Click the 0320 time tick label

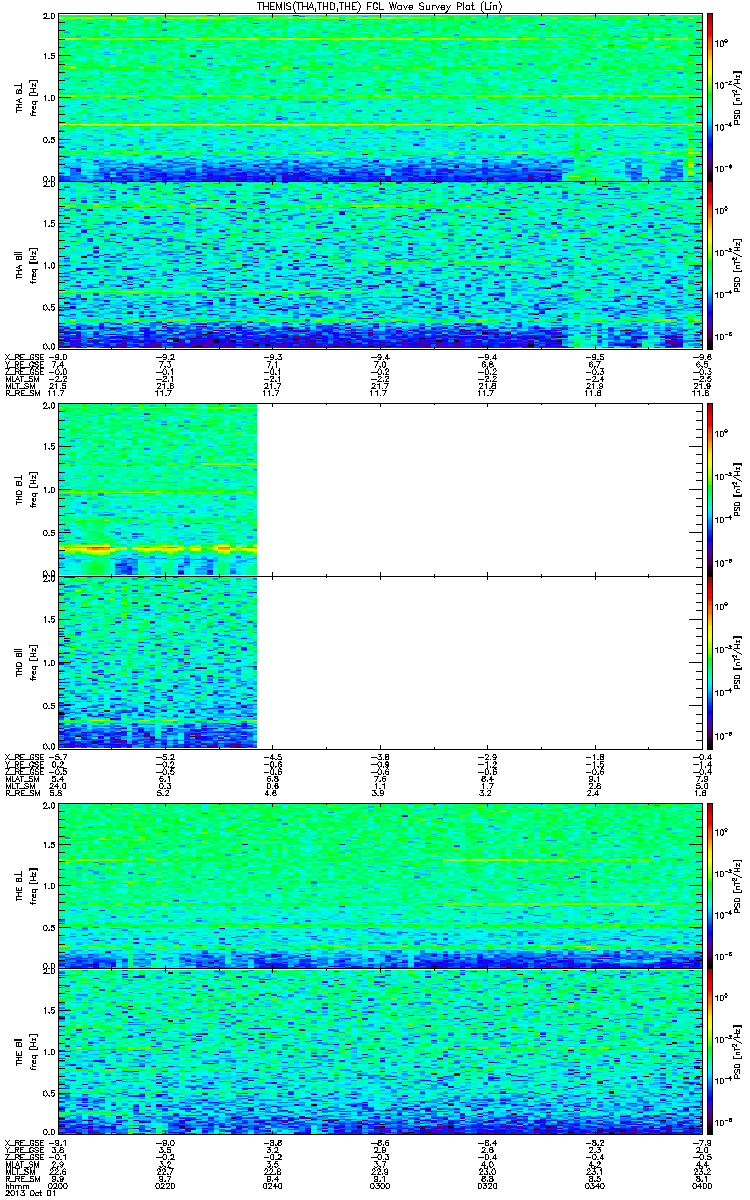point(485,1185)
